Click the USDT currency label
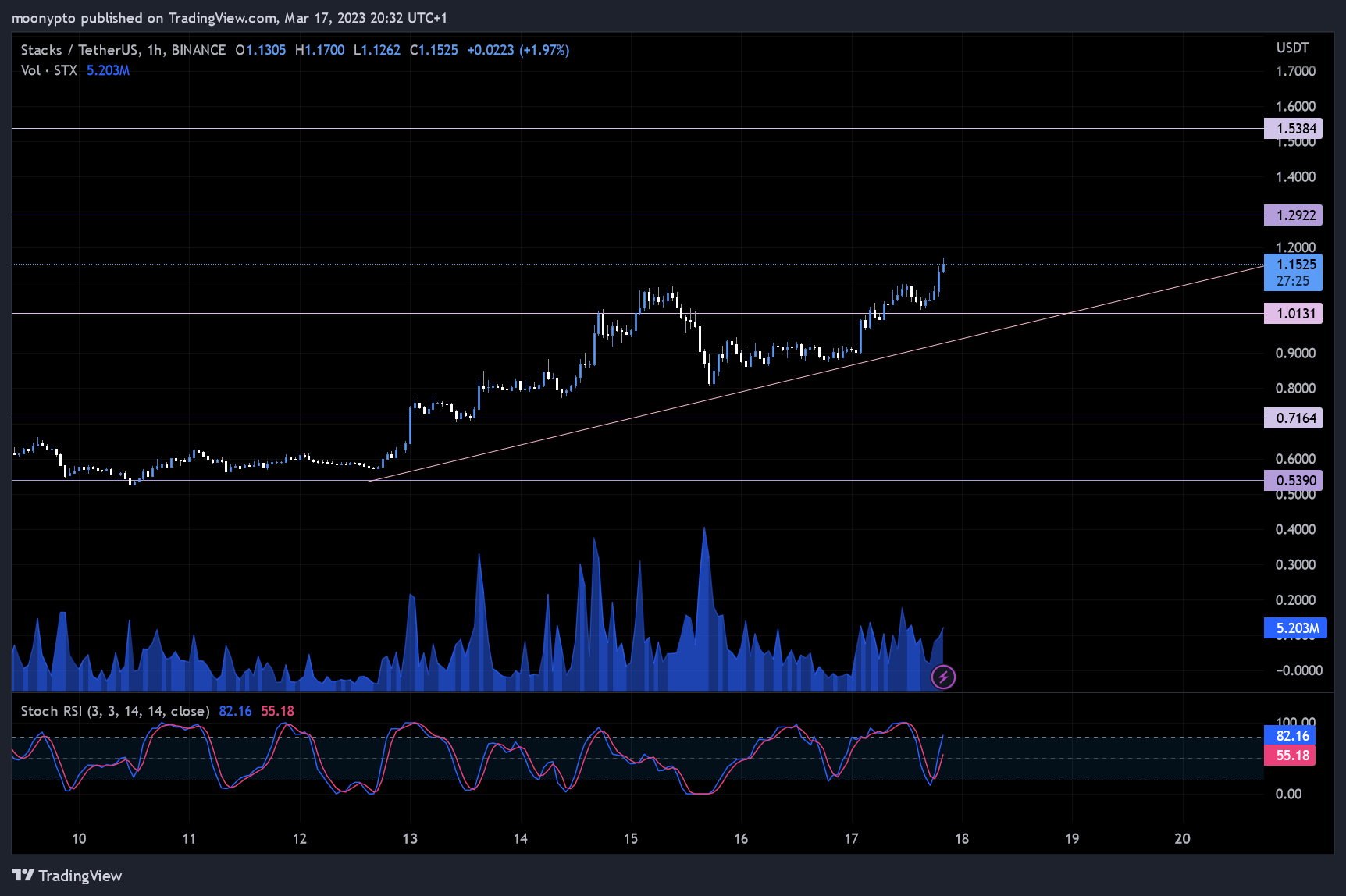 (x=1292, y=48)
